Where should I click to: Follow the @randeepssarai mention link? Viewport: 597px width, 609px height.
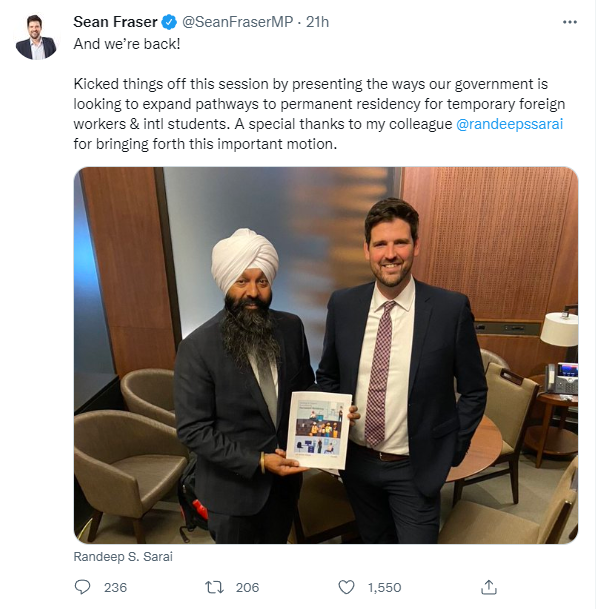pos(509,124)
